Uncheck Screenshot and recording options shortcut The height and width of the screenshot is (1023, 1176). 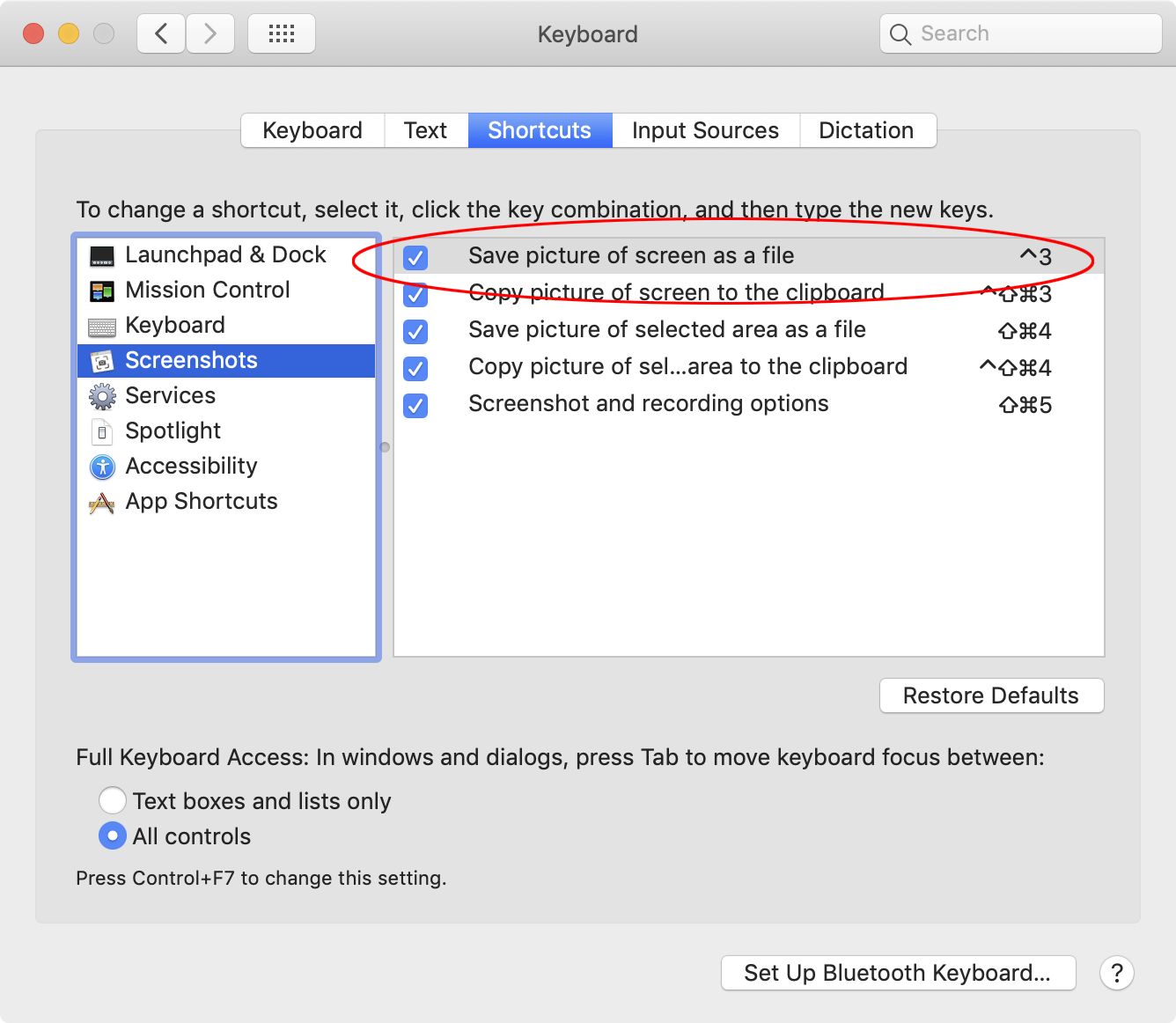[415, 405]
